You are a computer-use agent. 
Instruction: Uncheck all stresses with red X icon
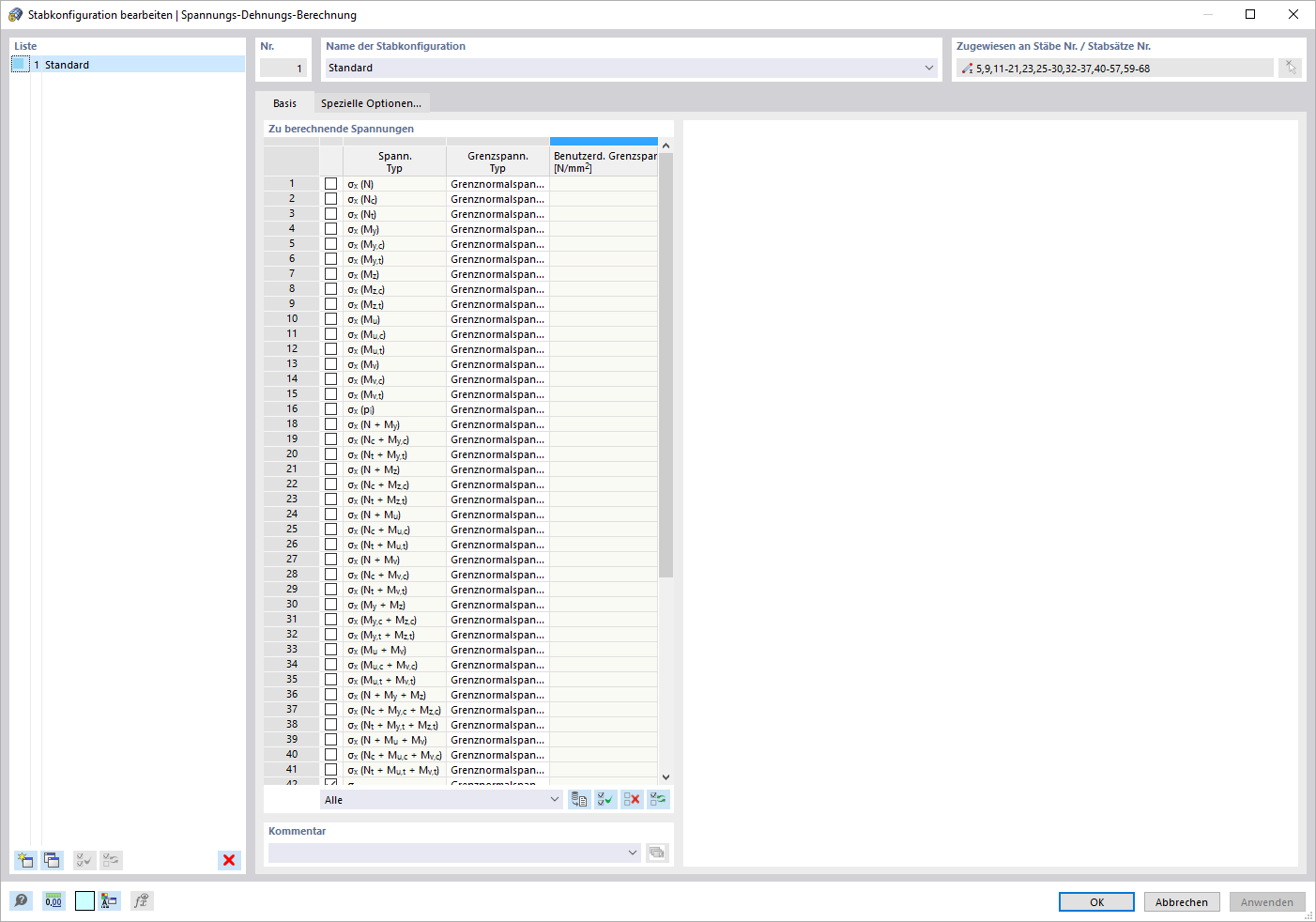pos(632,800)
